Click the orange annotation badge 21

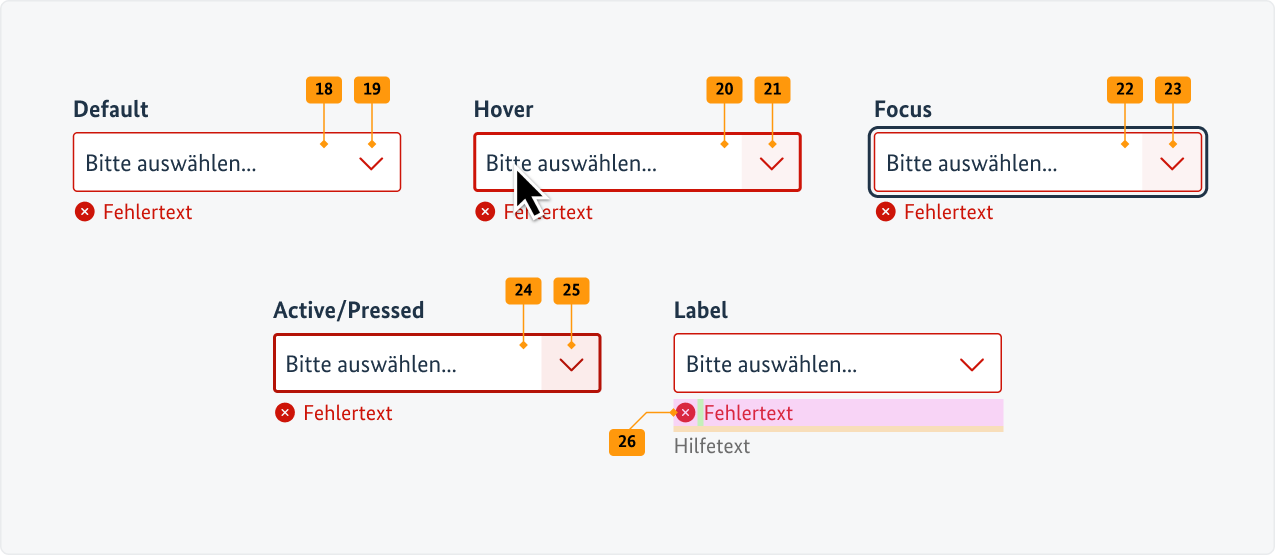click(772, 90)
